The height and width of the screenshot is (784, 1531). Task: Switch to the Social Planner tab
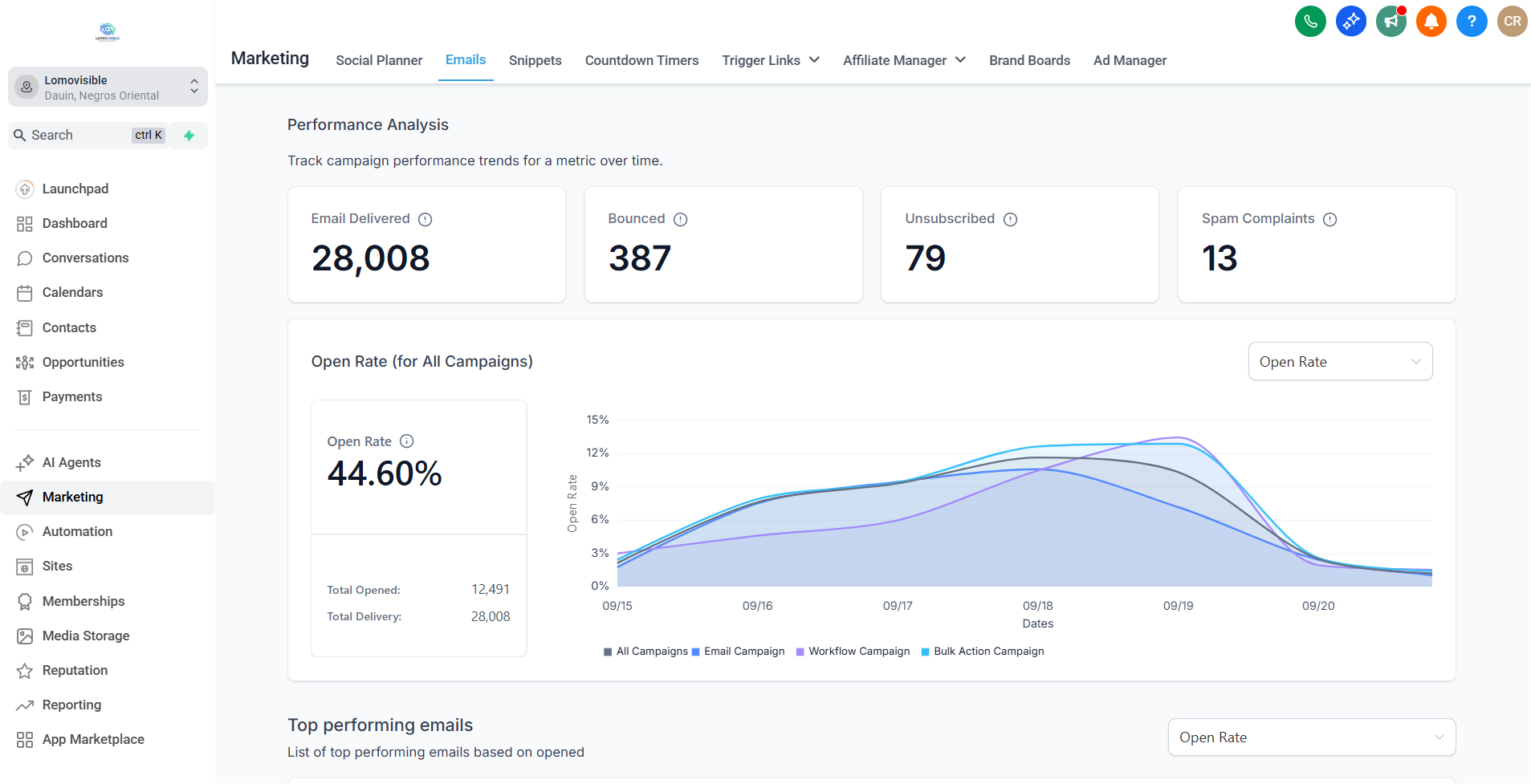coord(379,60)
